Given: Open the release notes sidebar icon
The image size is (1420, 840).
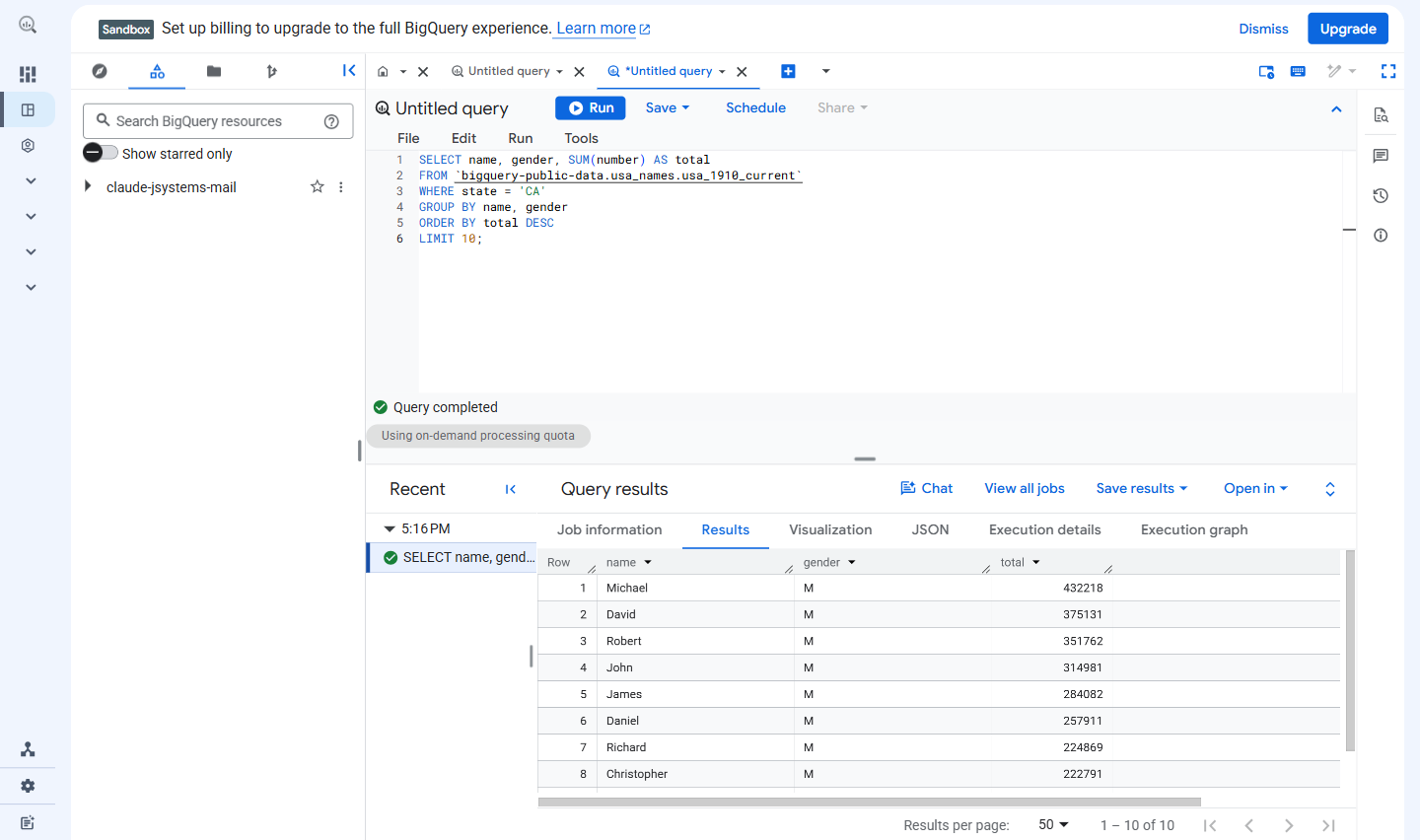Looking at the screenshot, I should point(28,822).
